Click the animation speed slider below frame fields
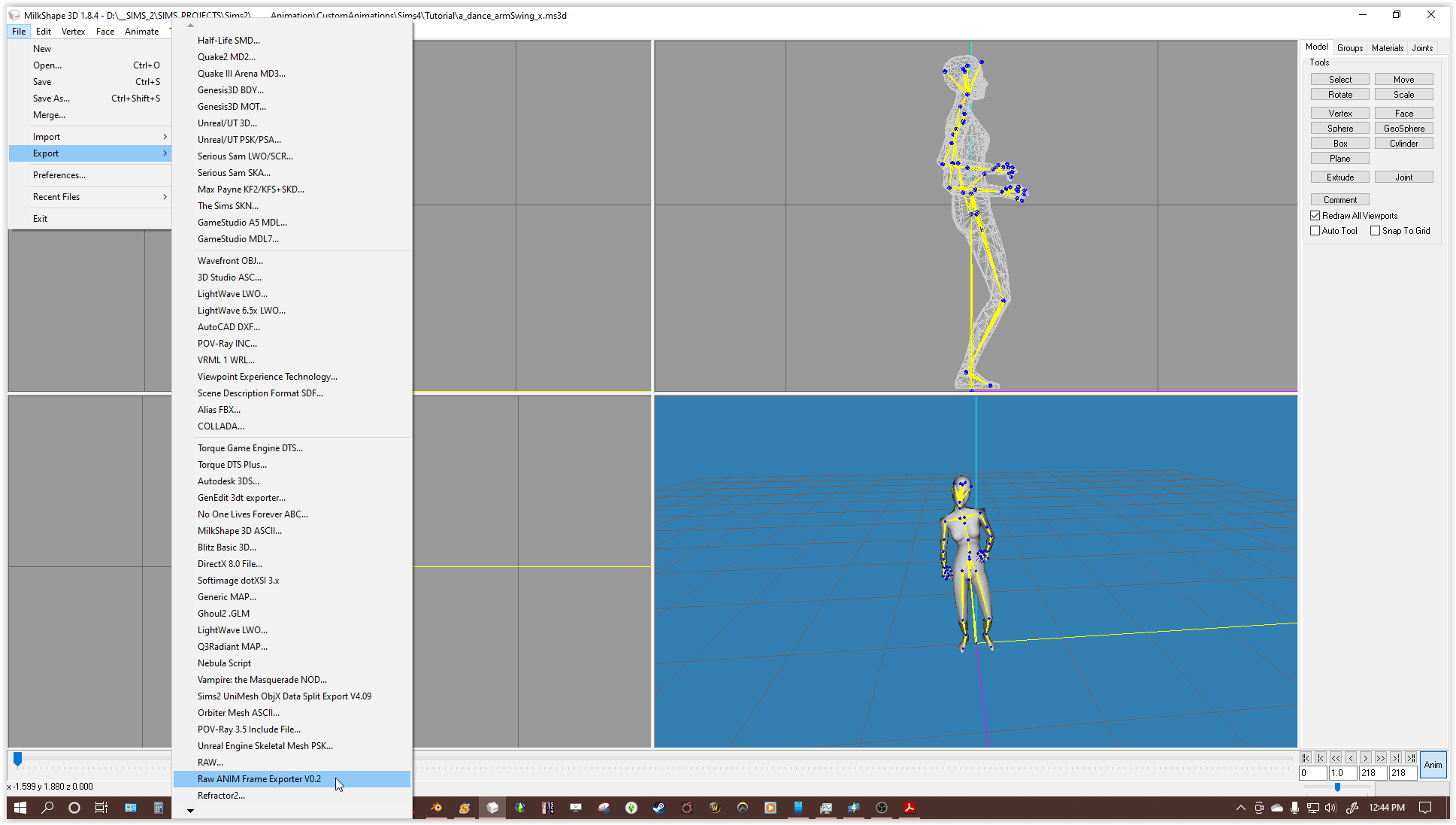Viewport: 1456px width, 825px height. [x=1337, y=787]
